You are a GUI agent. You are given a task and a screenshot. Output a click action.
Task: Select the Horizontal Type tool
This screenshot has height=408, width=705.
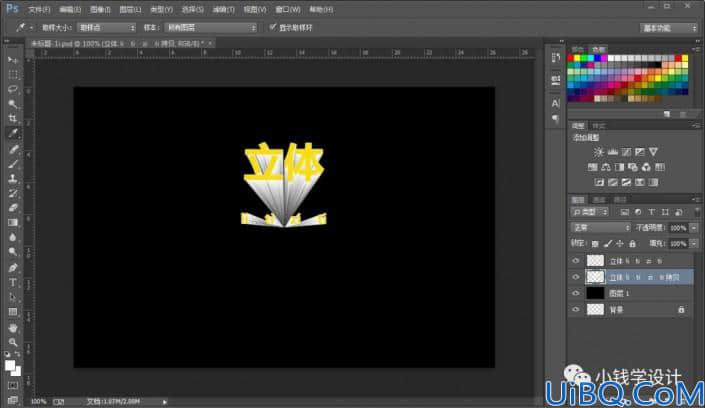click(13, 282)
